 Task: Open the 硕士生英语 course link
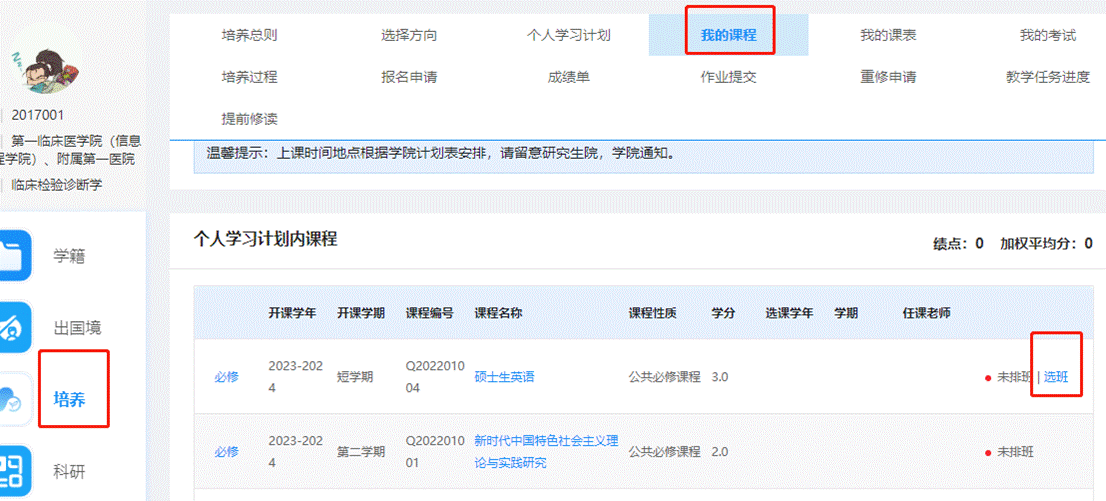coord(504,377)
